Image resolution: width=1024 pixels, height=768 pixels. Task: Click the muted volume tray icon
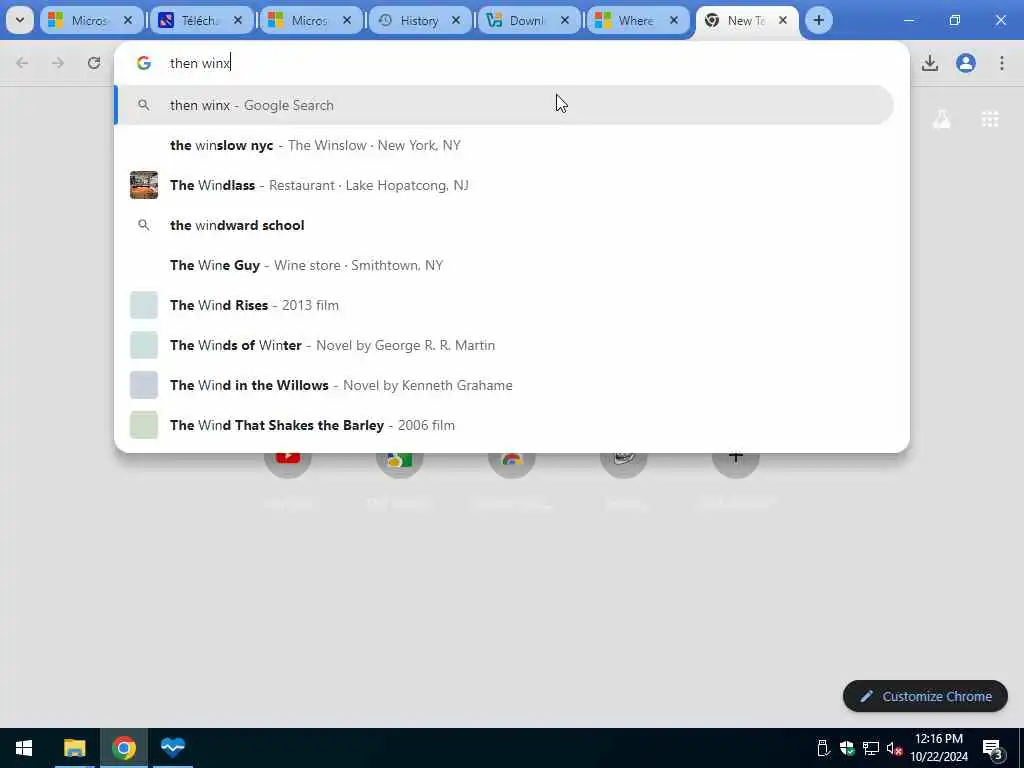pos(895,748)
